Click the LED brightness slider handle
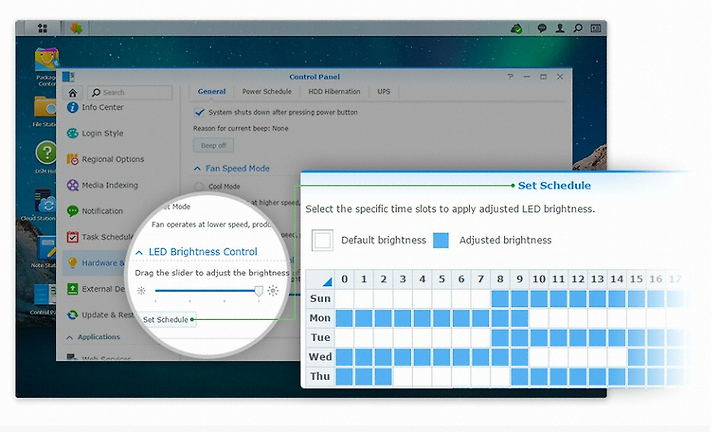This screenshot has height=432, width=720. 259,291
